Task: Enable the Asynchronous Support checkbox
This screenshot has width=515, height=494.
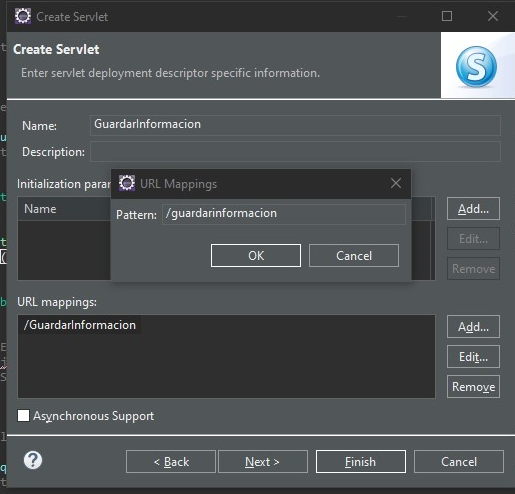Action: (23, 416)
